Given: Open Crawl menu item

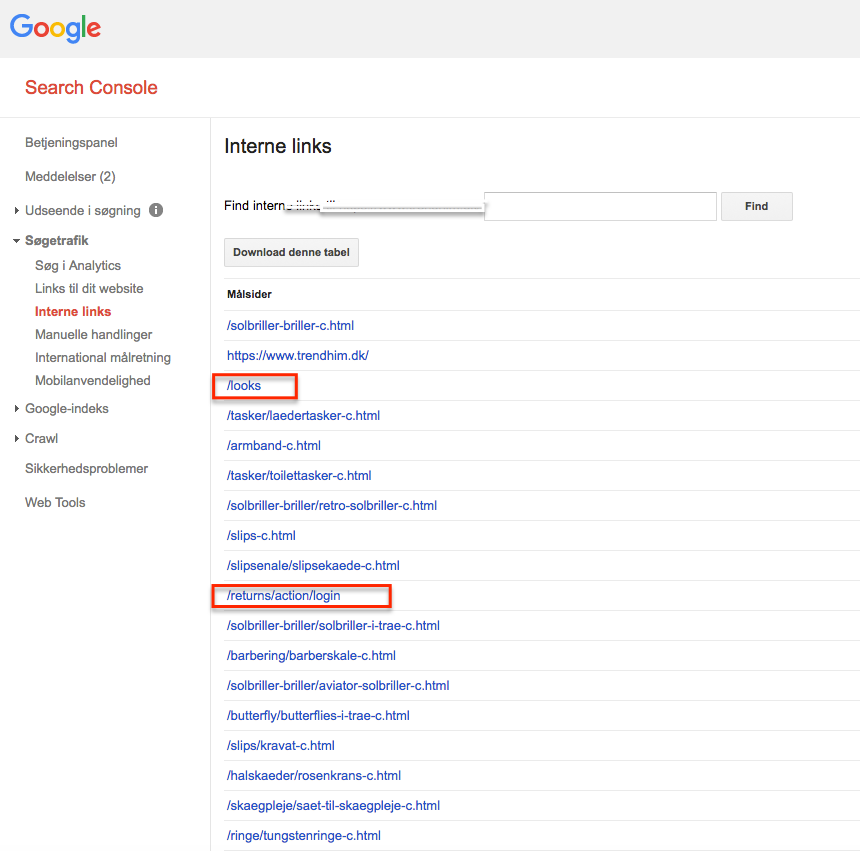Looking at the screenshot, I should coord(41,439).
